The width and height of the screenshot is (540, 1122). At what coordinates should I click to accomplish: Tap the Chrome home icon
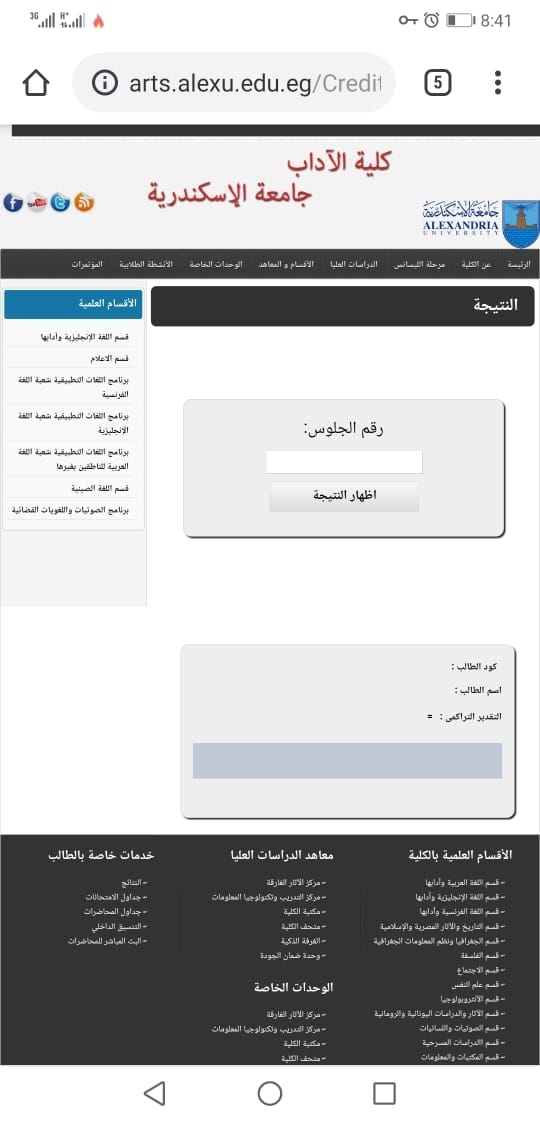coord(36,84)
